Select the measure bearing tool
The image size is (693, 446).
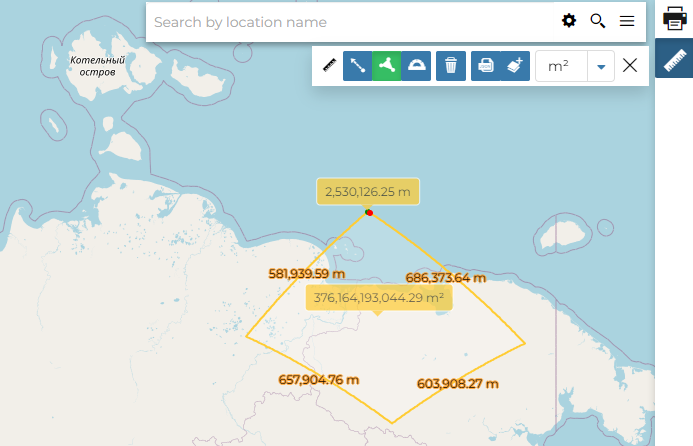pos(416,66)
